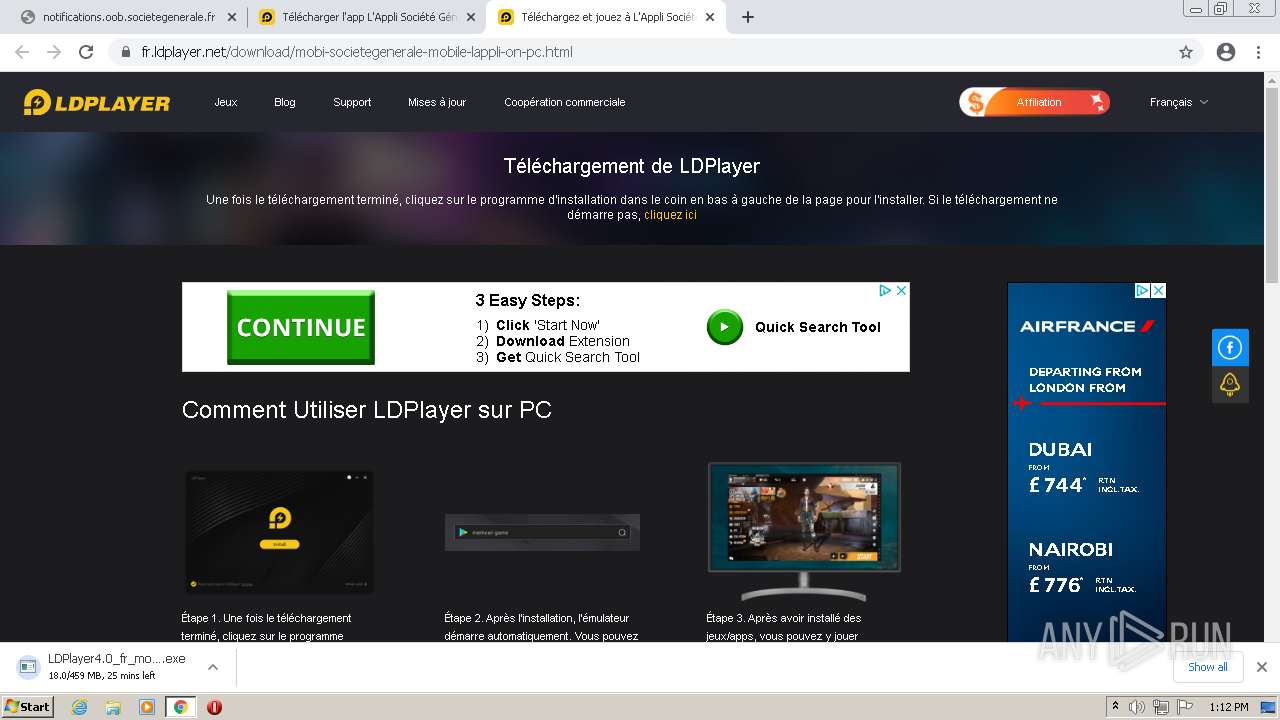The image size is (1280, 720).
Task: Click the volume tray icon
Action: click(x=1137, y=707)
